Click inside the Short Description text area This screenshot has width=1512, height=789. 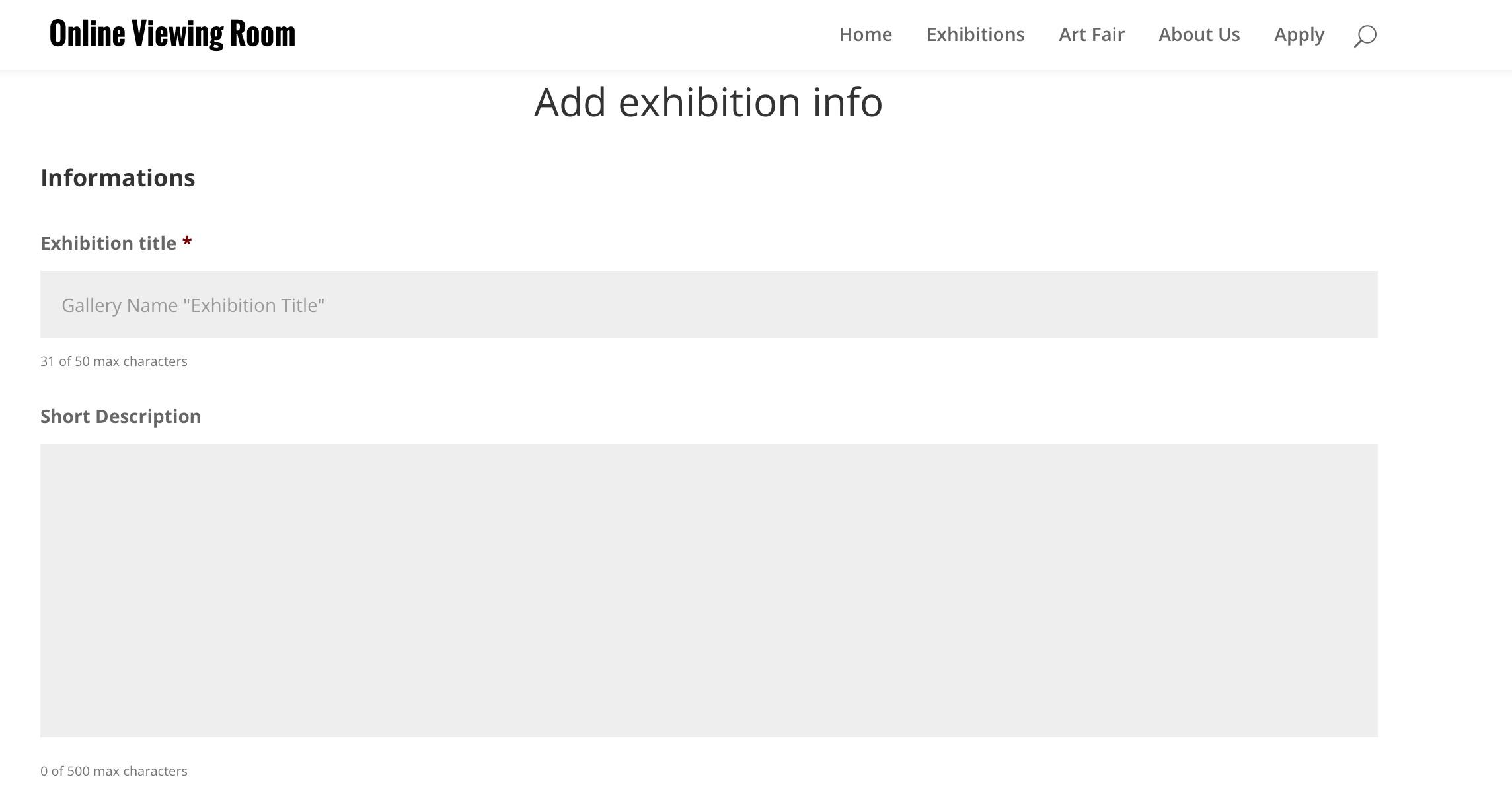709,591
